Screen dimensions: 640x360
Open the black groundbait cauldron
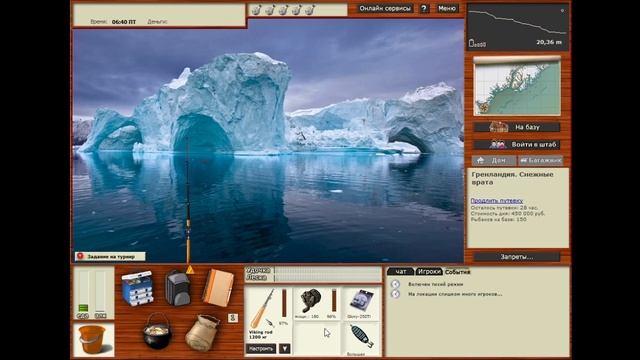(157, 331)
